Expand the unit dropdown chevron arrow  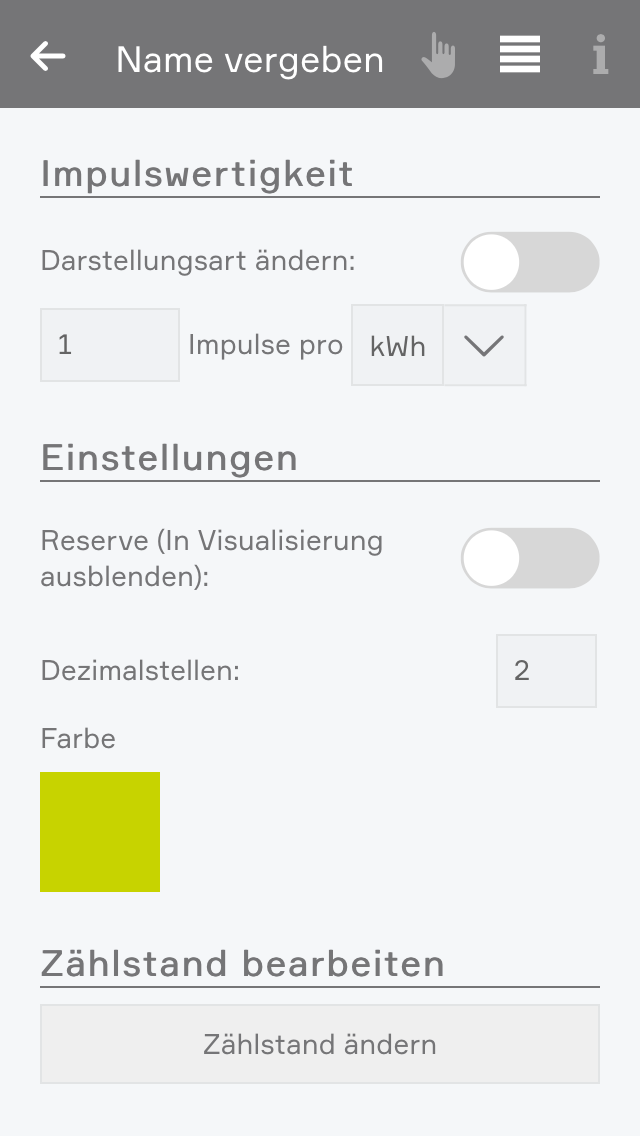pyautogui.click(x=484, y=346)
